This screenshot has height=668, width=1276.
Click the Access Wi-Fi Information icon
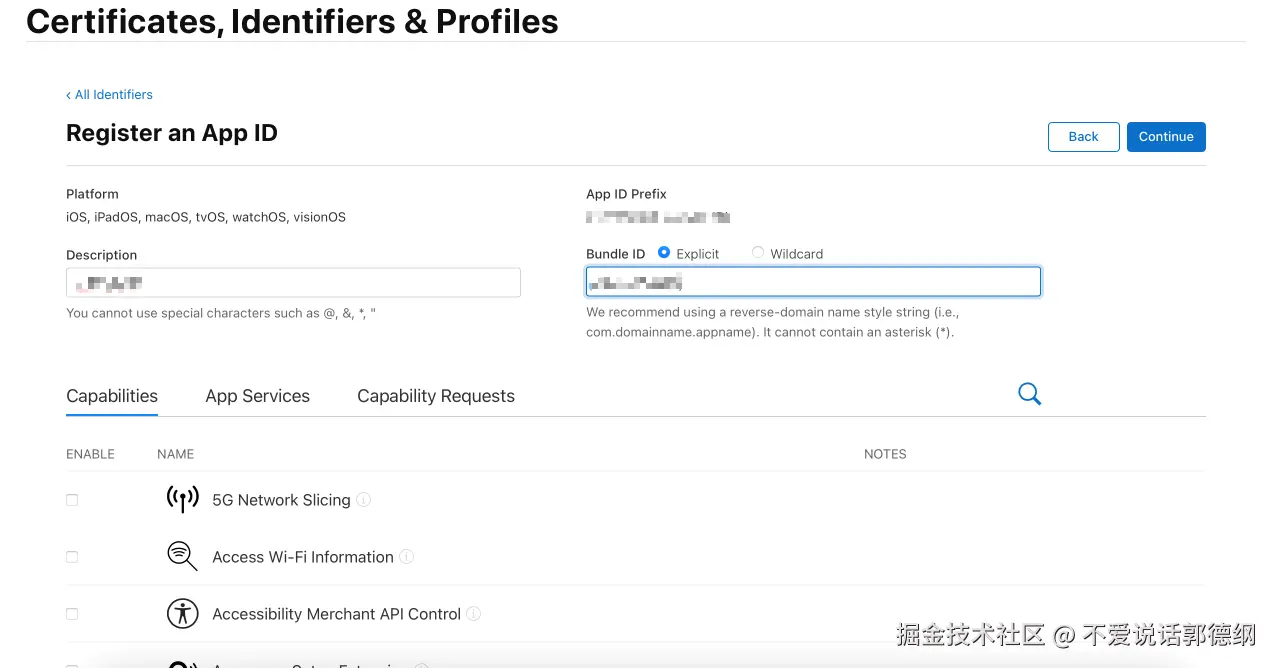click(x=182, y=556)
